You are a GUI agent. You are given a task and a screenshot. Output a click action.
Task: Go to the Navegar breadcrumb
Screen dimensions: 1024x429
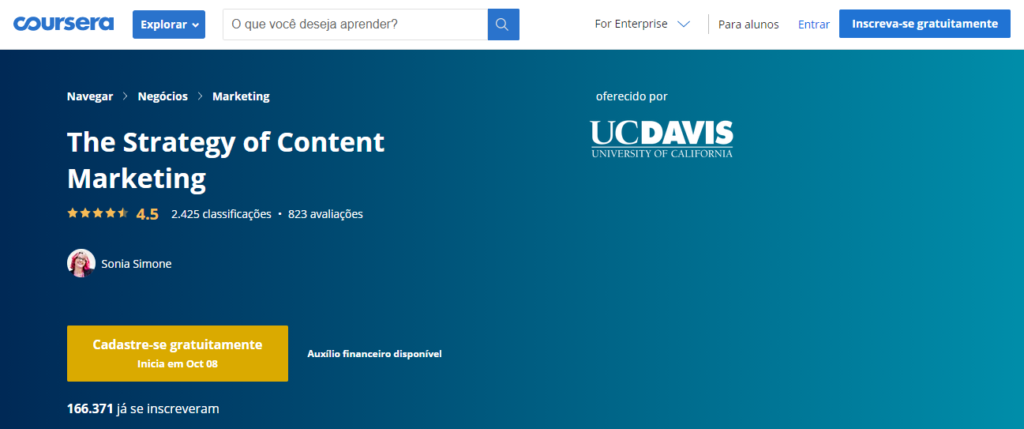(89, 97)
